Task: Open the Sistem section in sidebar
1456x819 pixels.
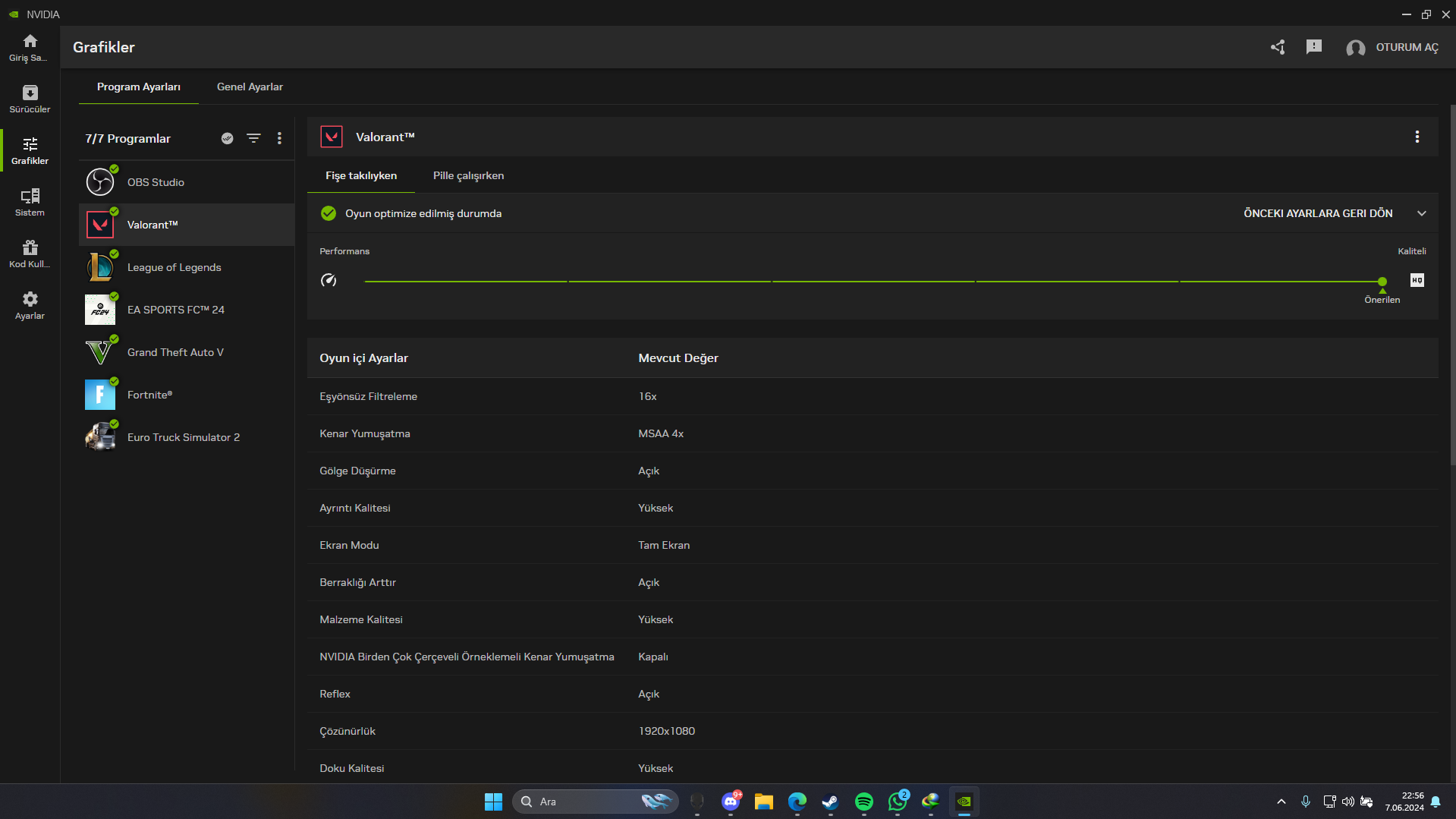Action: pyautogui.click(x=30, y=202)
